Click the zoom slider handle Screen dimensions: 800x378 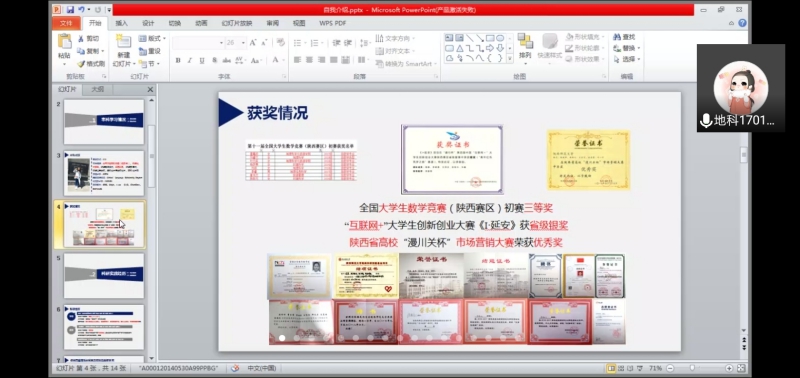coord(692,368)
